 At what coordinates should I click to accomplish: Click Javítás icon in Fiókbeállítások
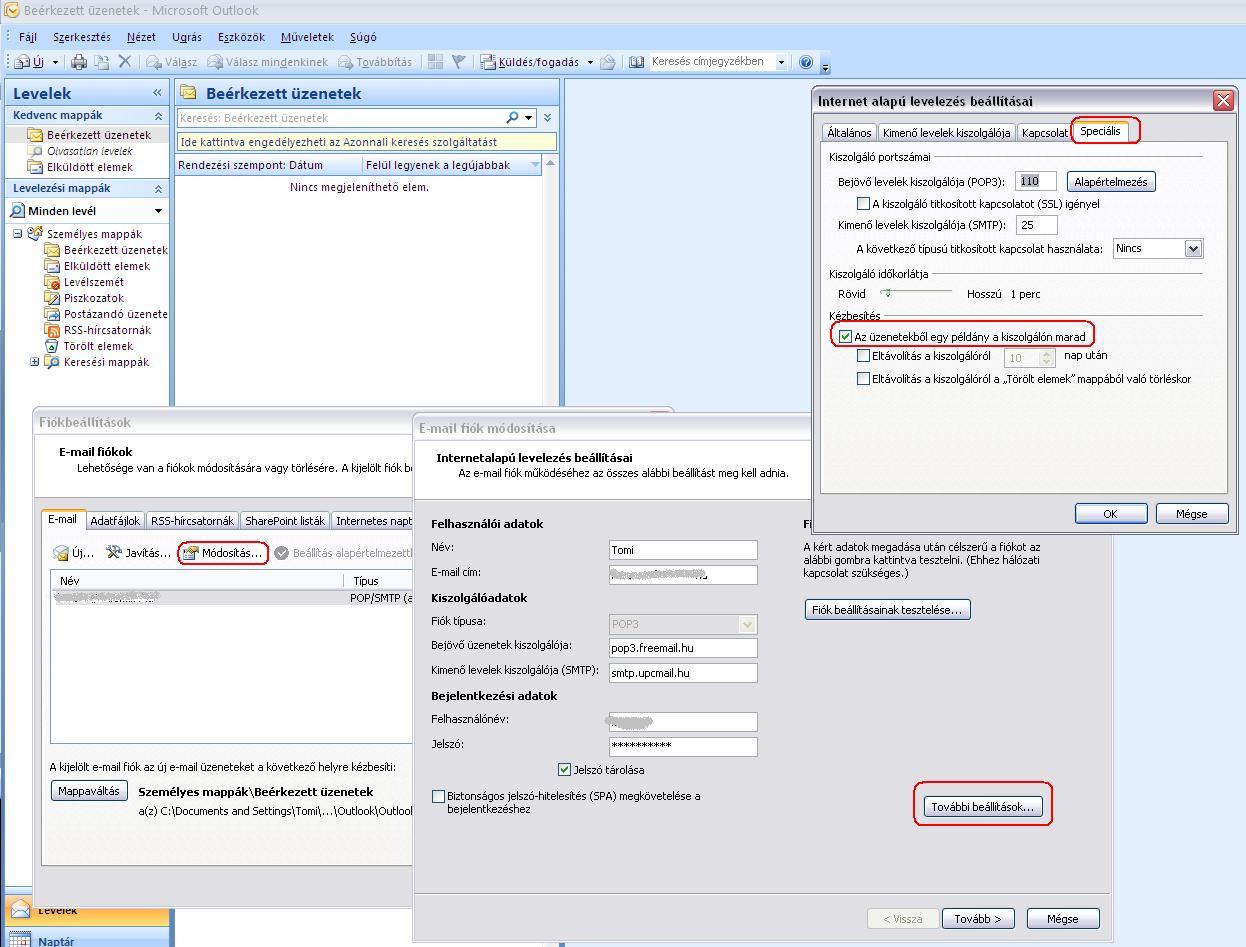point(139,553)
